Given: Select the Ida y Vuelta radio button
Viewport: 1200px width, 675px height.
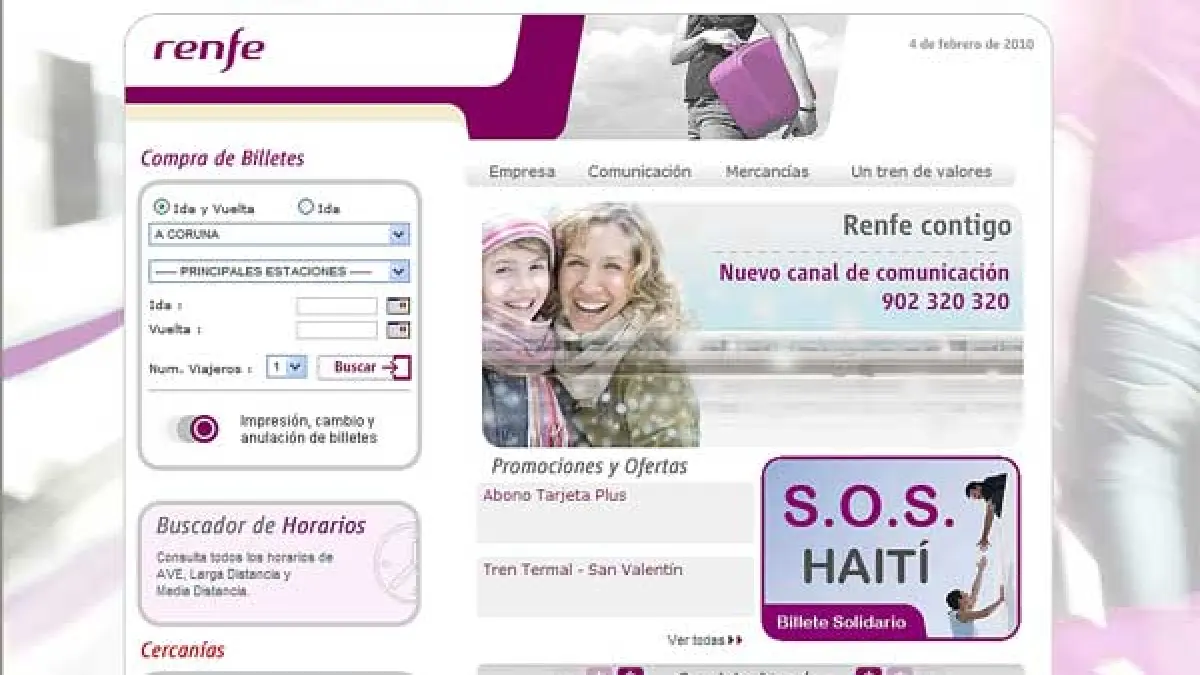Looking at the screenshot, I should pos(161,208).
